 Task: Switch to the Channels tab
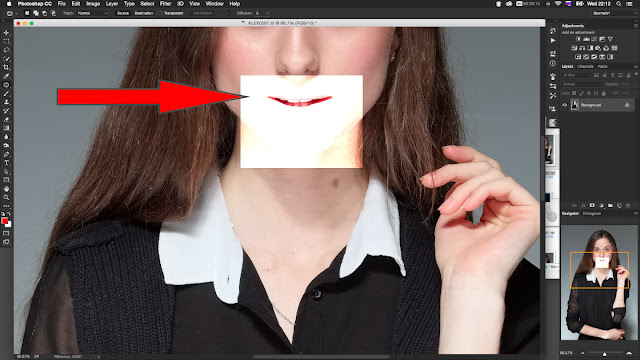[x=585, y=67]
